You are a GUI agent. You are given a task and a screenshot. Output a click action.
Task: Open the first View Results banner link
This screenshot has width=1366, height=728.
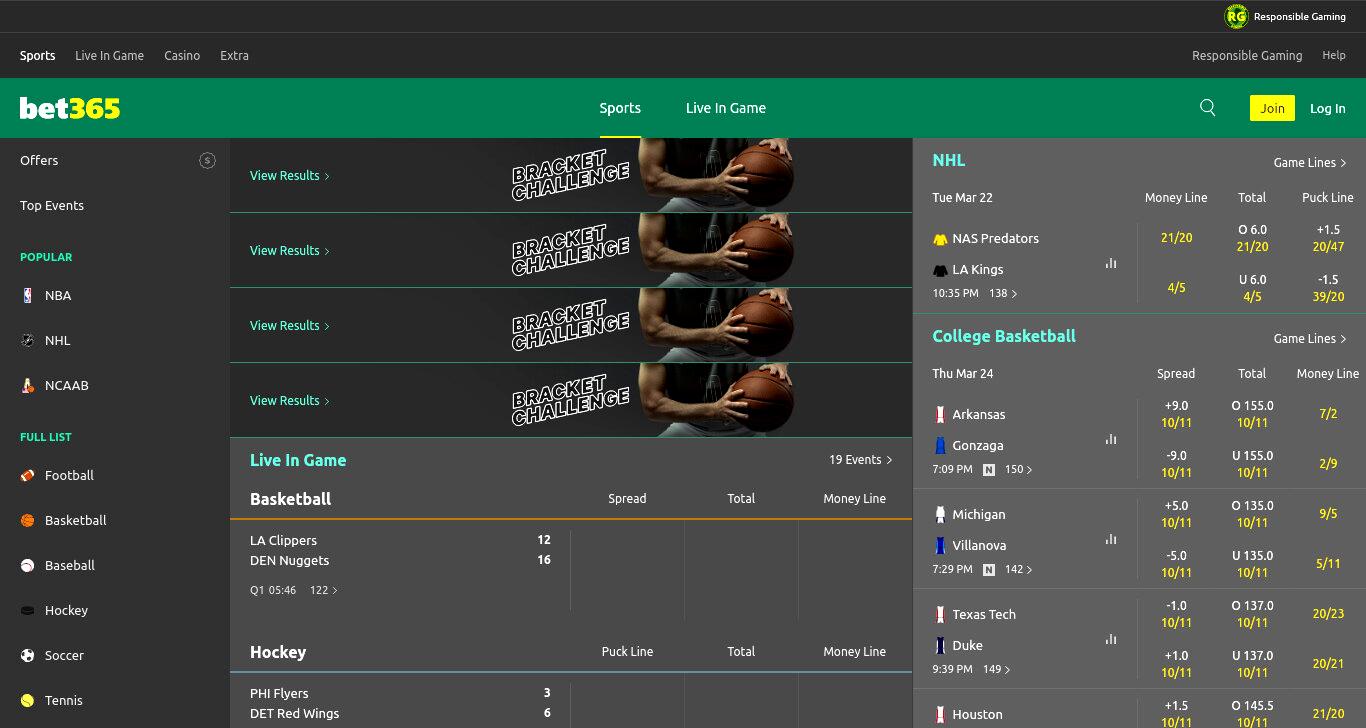click(290, 175)
